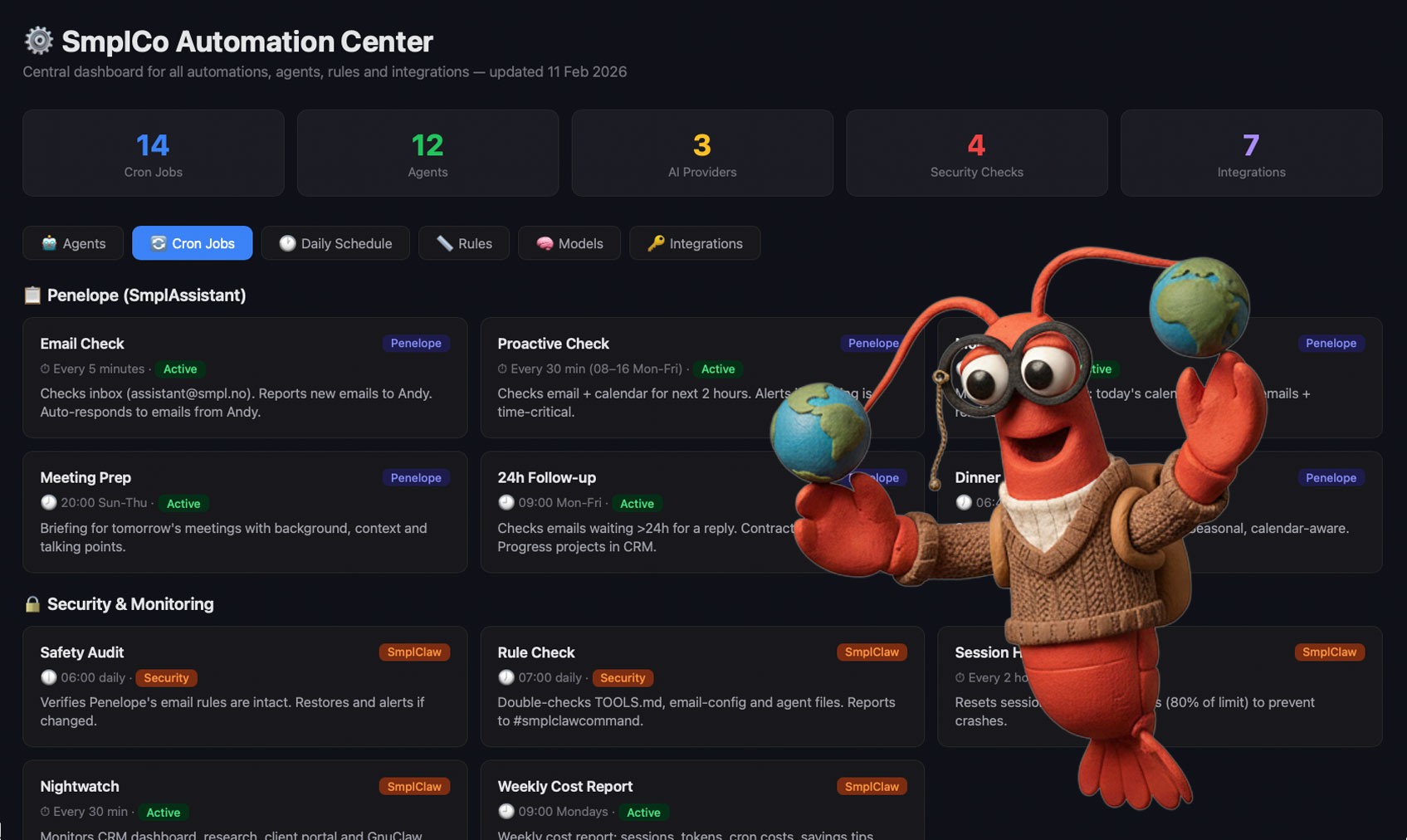1407x840 pixels.
Task: Click the SmplClaw tag on Nightwatch card
Action: click(414, 786)
